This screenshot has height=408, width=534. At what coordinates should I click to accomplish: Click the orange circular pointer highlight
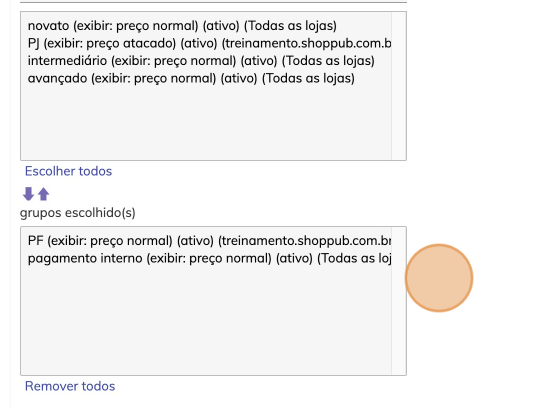point(439,278)
